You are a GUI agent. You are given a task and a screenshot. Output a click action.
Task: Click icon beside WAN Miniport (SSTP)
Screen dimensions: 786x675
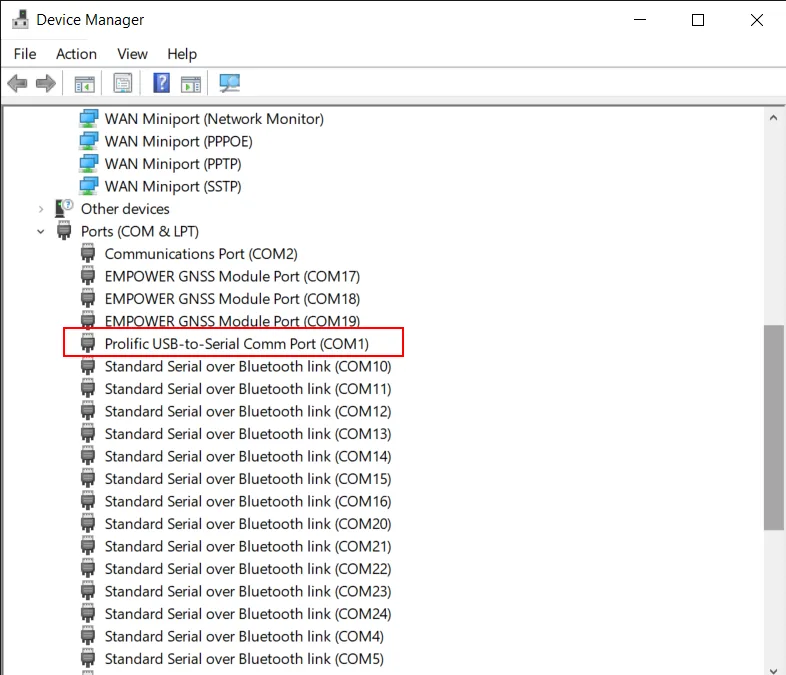89,186
